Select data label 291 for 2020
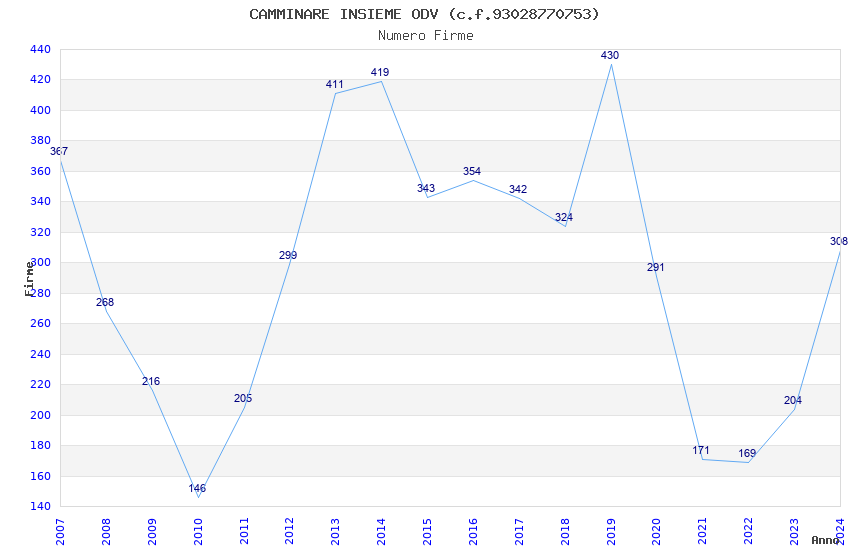This screenshot has width=850, height=550. (x=655, y=267)
